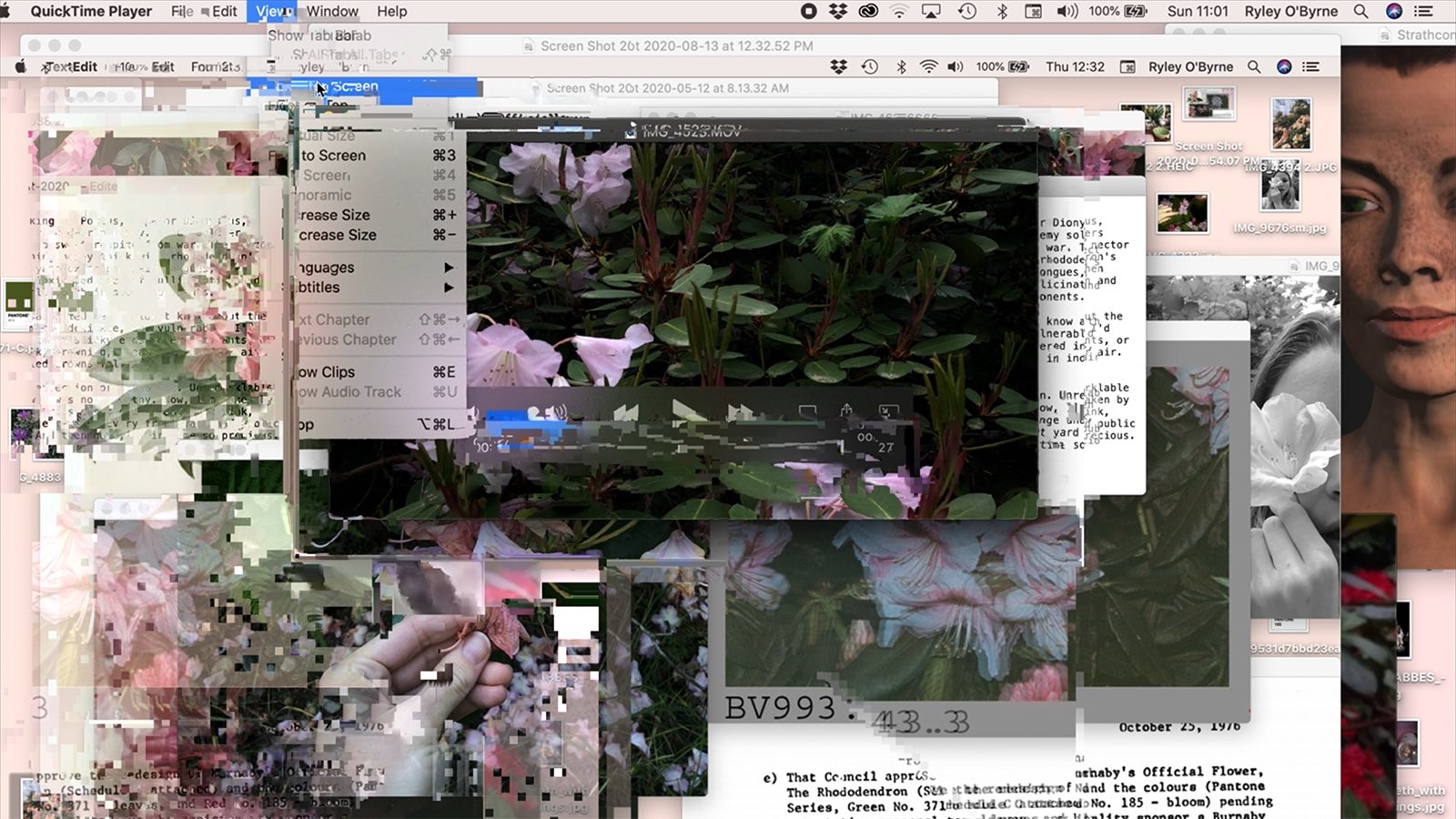The height and width of the screenshot is (819, 1456).
Task: Open the AirPlay display menu bar icon
Action: [x=931, y=11]
